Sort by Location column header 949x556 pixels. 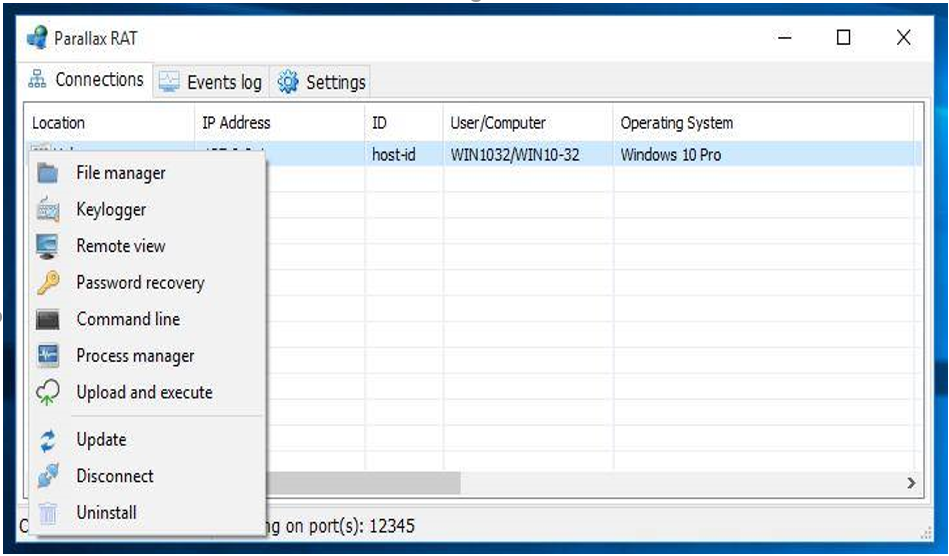[x=110, y=123]
